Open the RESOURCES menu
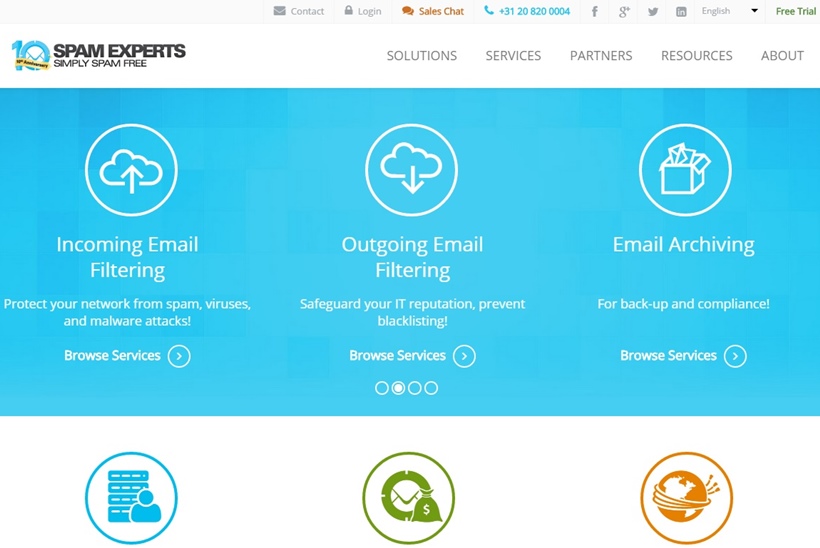 click(697, 55)
